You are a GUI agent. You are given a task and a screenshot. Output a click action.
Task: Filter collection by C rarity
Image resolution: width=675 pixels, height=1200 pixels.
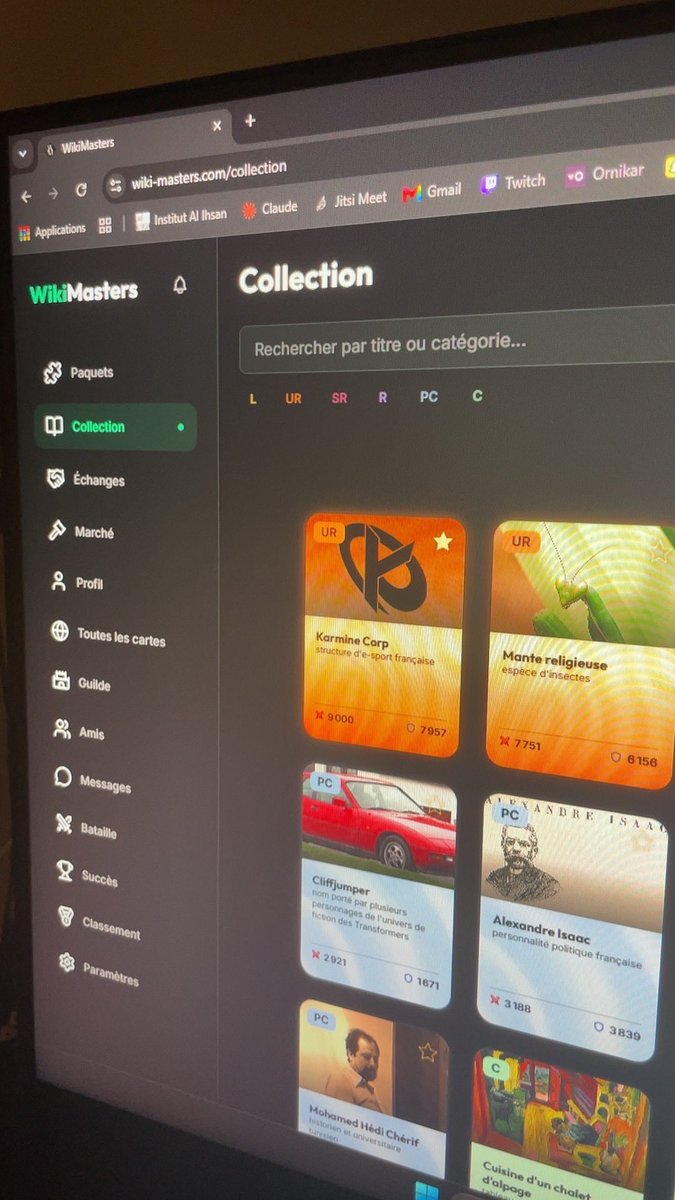click(477, 396)
